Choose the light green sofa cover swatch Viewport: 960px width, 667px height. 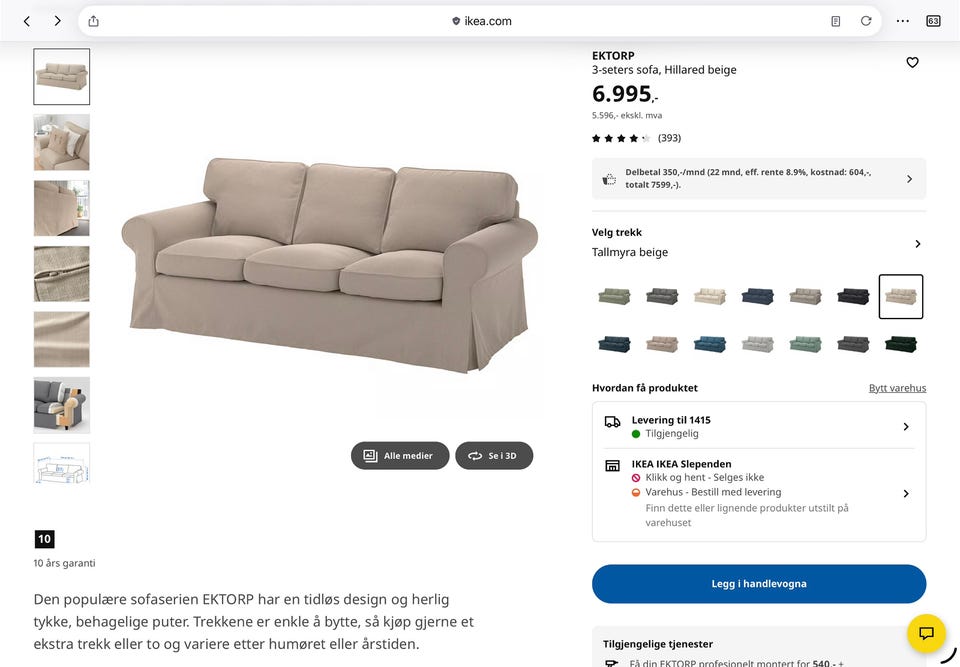point(805,344)
